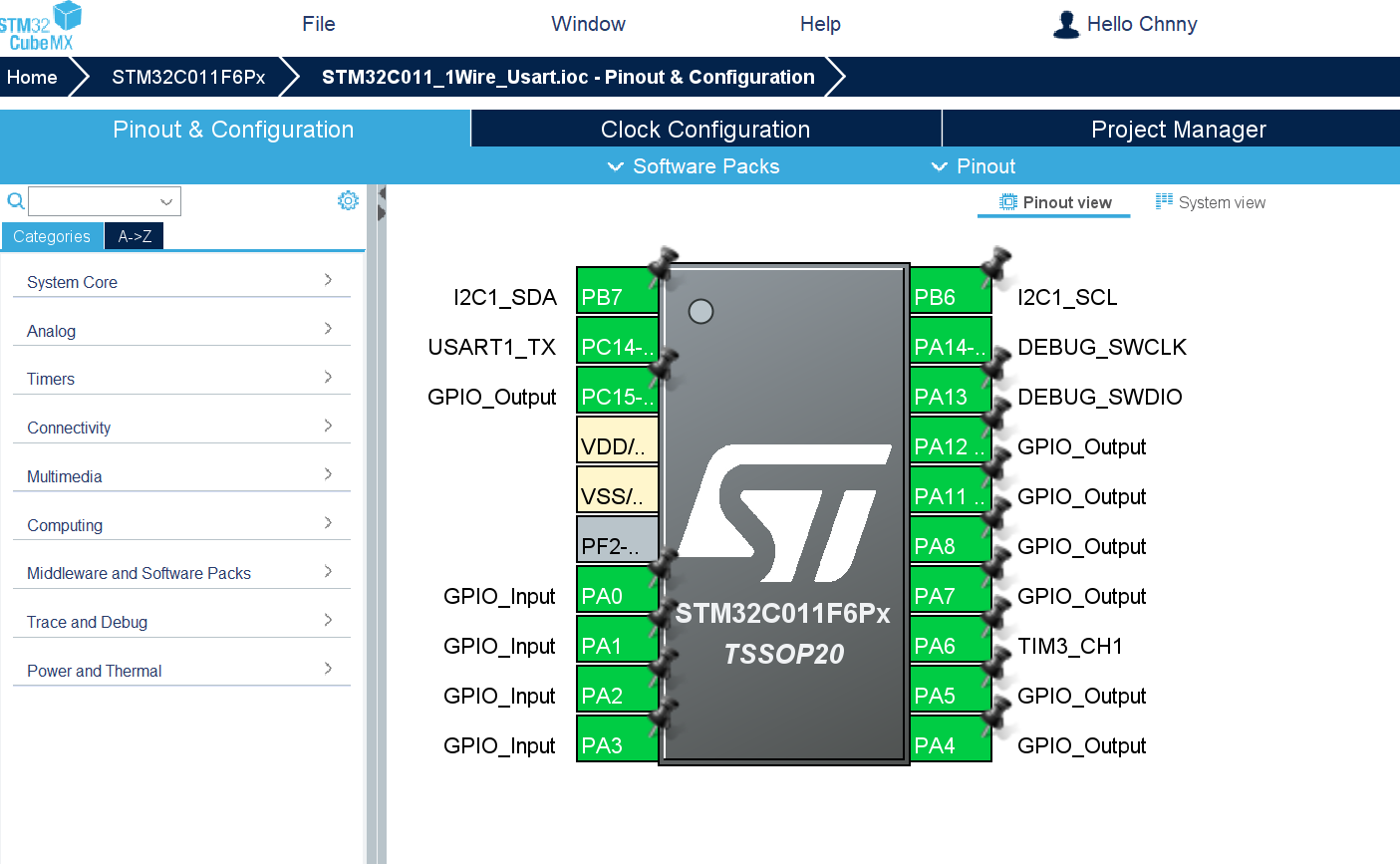Click the STM32CubeMX logo icon
This screenshot has width=1400, height=864.
[40, 26]
